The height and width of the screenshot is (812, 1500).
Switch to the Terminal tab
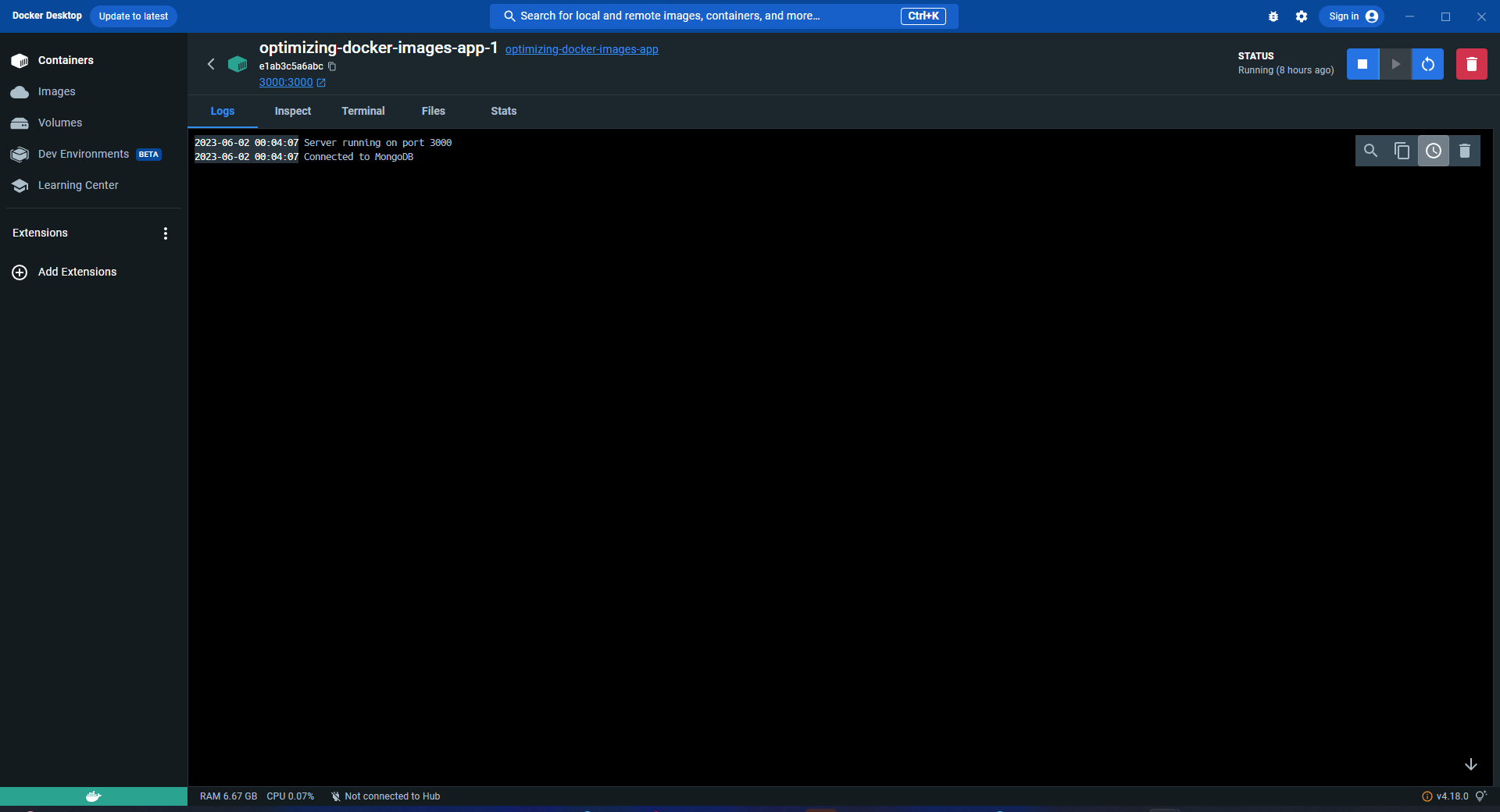363,112
